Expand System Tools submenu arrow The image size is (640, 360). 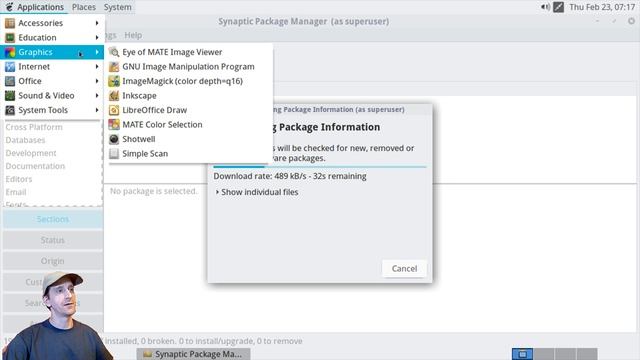point(97,110)
